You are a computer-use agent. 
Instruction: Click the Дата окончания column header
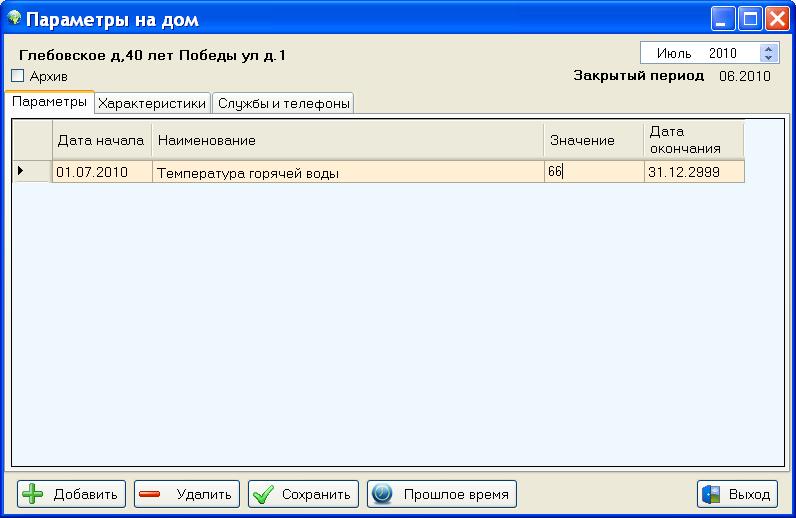[x=694, y=140]
